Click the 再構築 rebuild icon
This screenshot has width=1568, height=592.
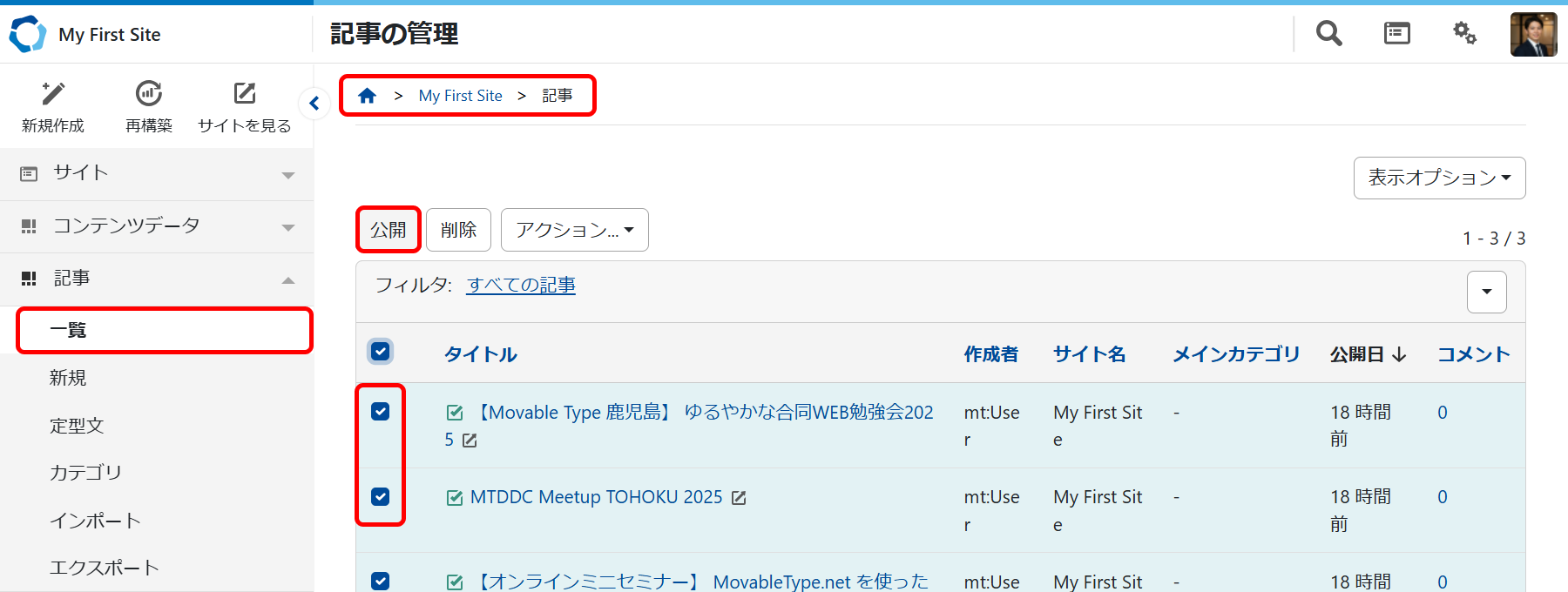149,93
